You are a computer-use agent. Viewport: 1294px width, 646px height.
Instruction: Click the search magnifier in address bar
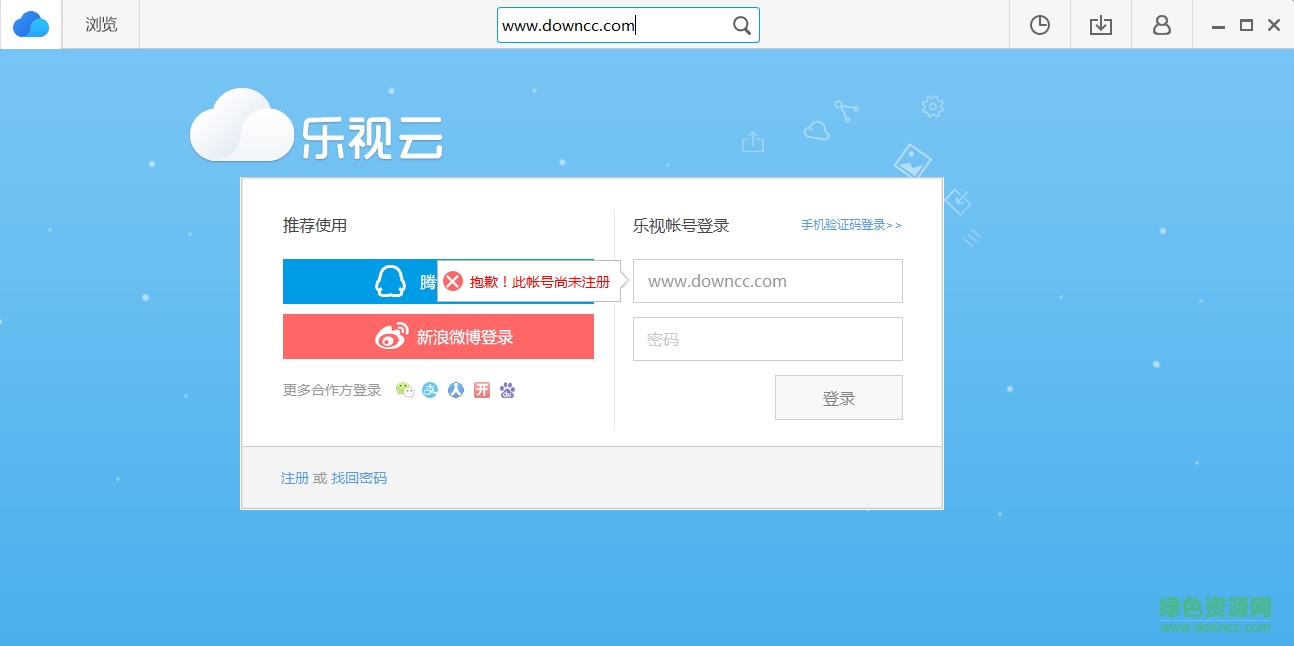tap(741, 24)
